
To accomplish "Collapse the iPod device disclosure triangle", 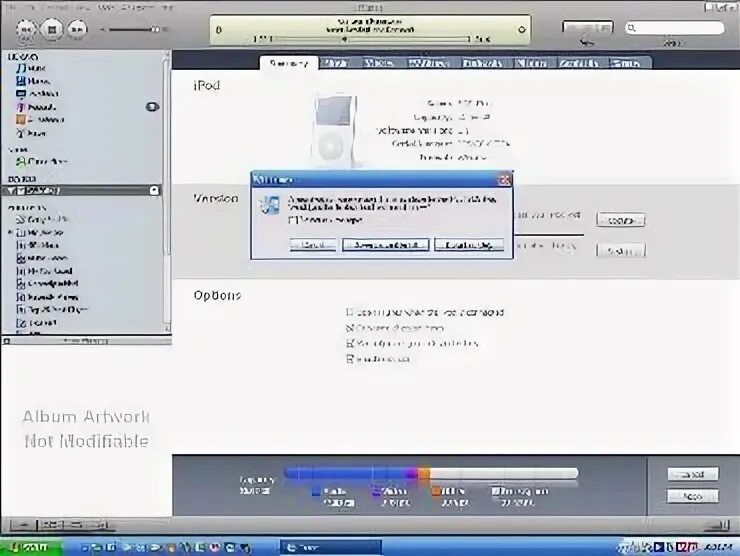I will 10,191.
